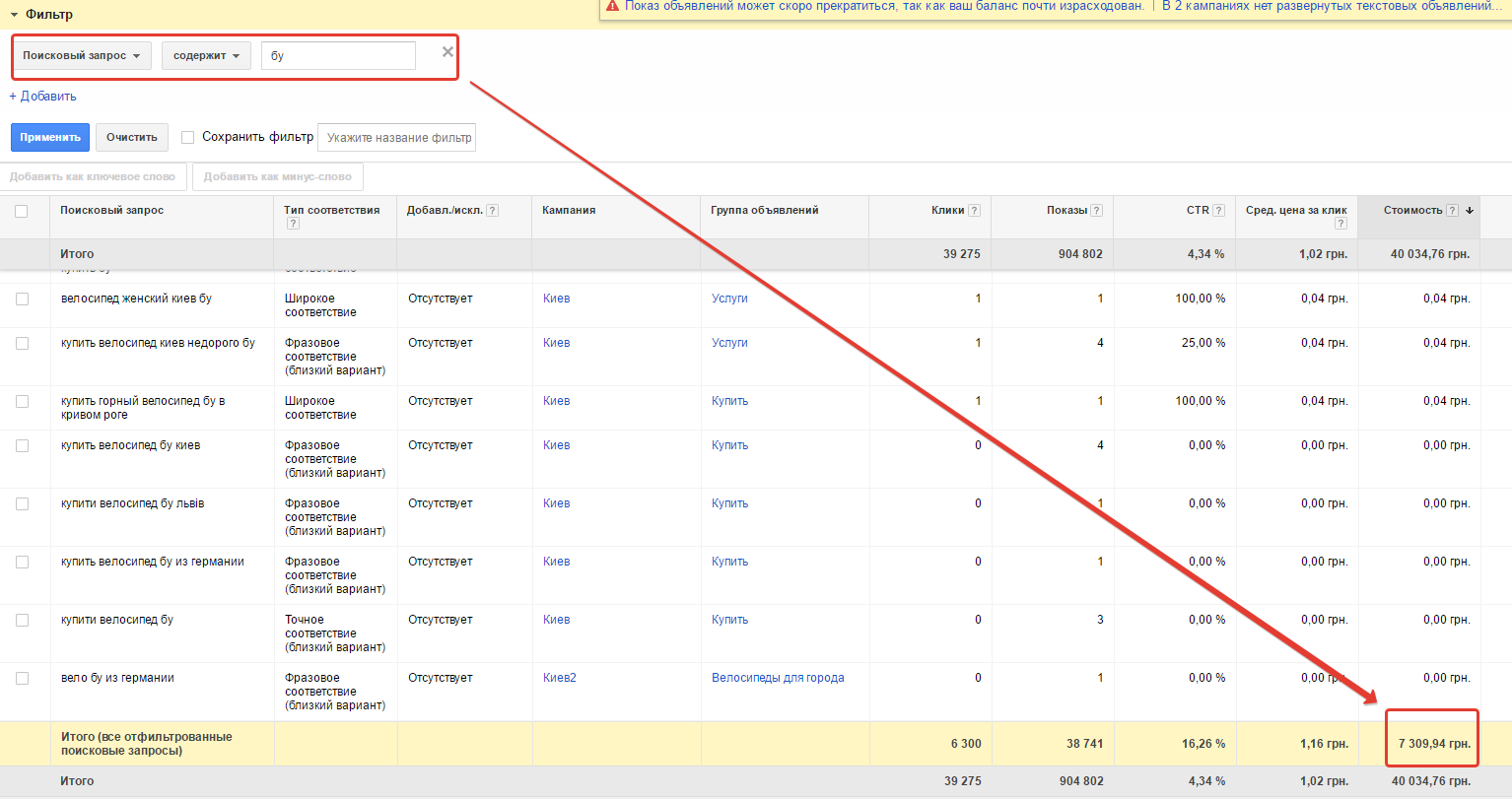Open help icon next to Клики
This screenshot has width=1512, height=799.
coord(974,210)
